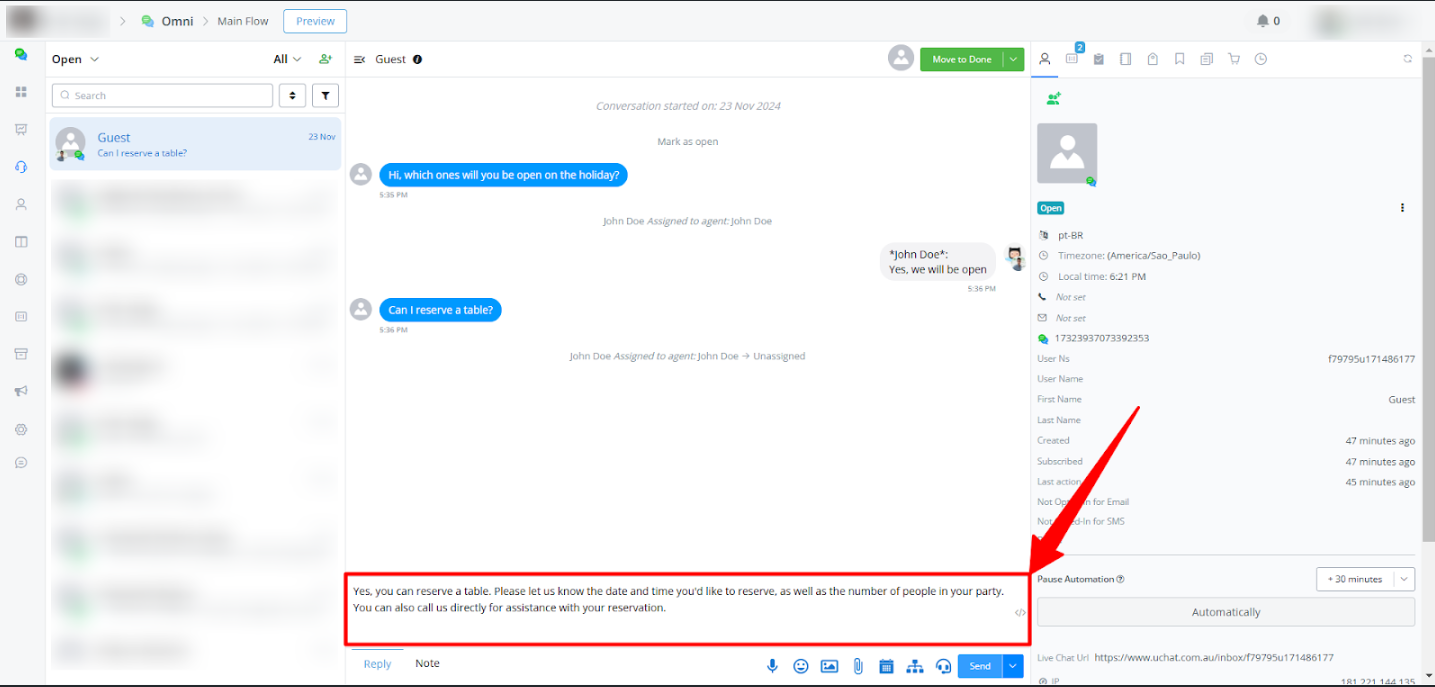Expand the Send button options arrow
Screen dimensions: 1435x687
[x=1014, y=666]
